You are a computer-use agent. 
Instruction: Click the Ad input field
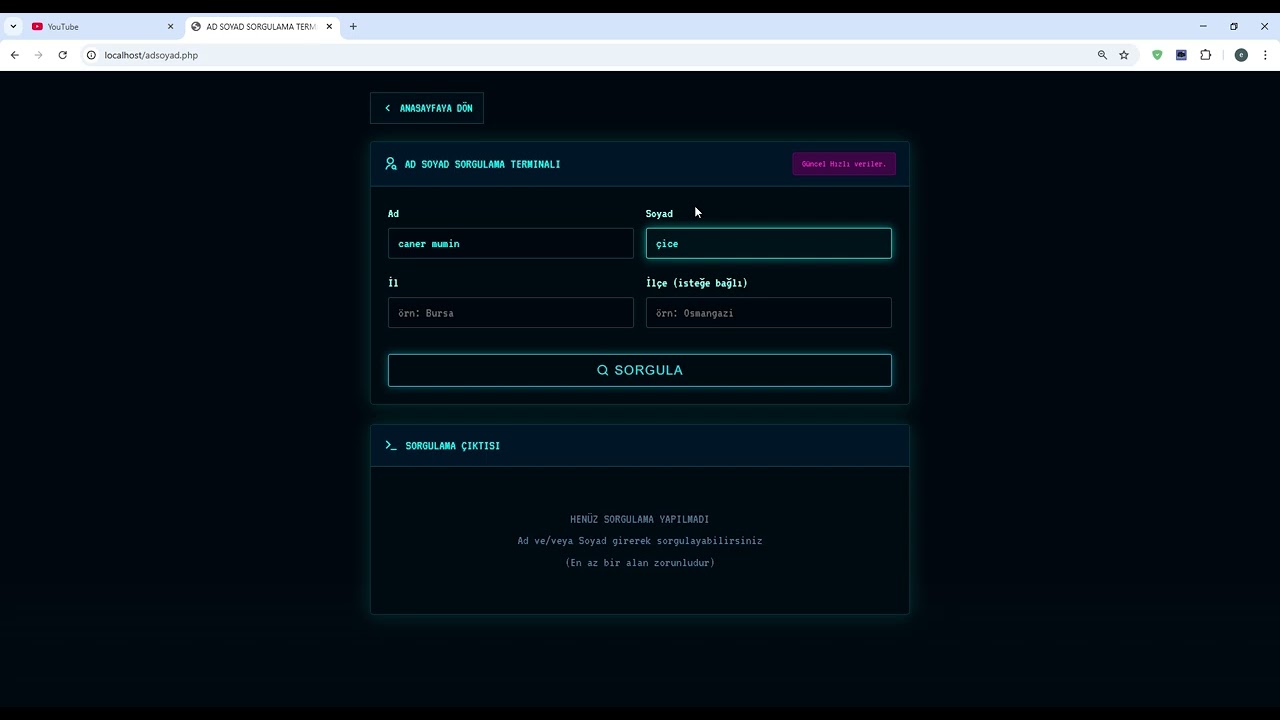(x=511, y=243)
